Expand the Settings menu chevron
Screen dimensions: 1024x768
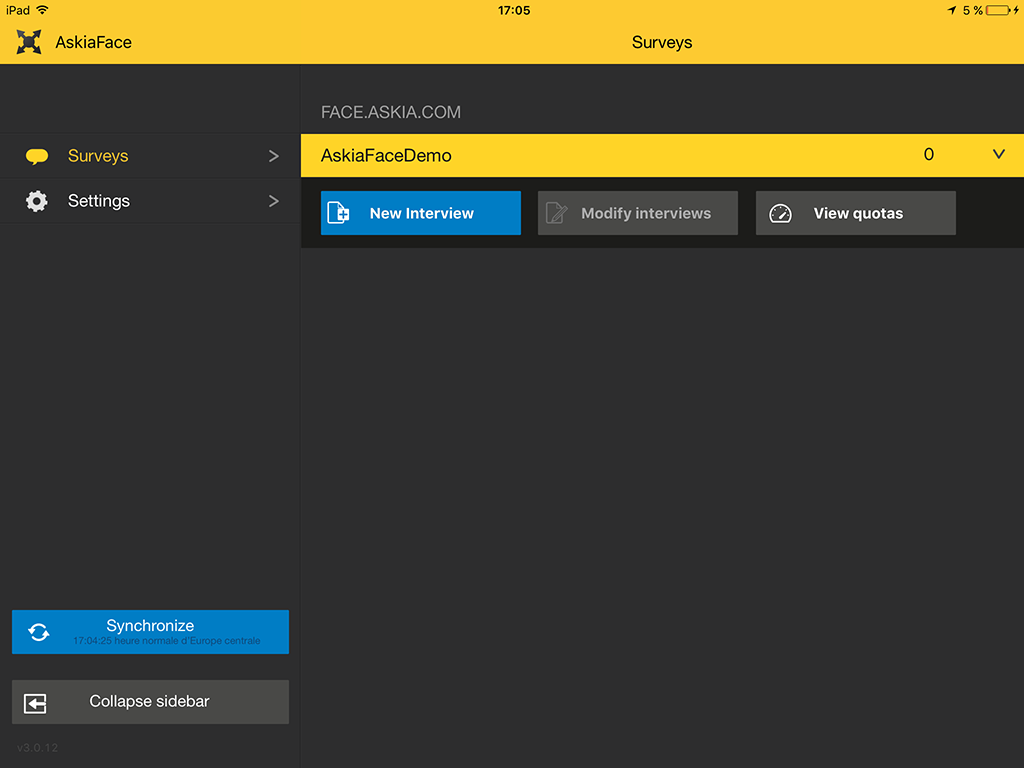coord(274,201)
